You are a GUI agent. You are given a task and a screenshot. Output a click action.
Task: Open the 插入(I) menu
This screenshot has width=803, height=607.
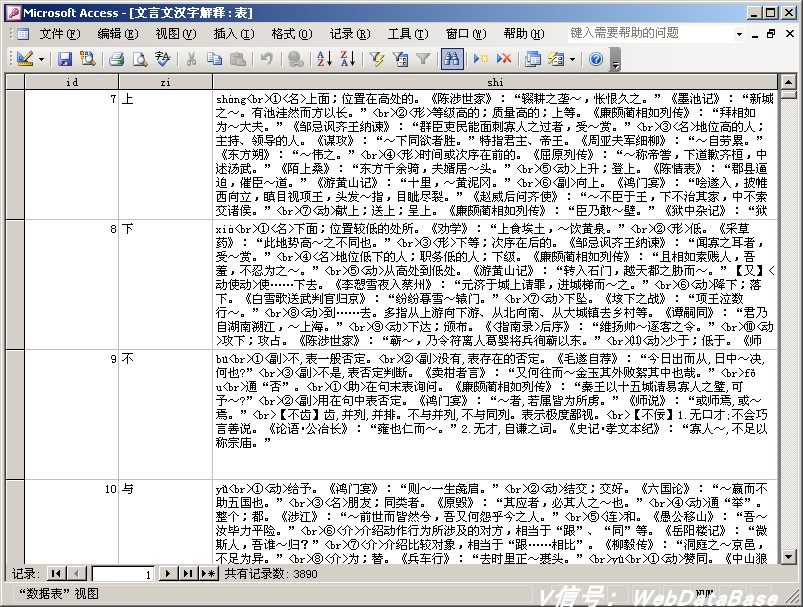tap(234, 34)
